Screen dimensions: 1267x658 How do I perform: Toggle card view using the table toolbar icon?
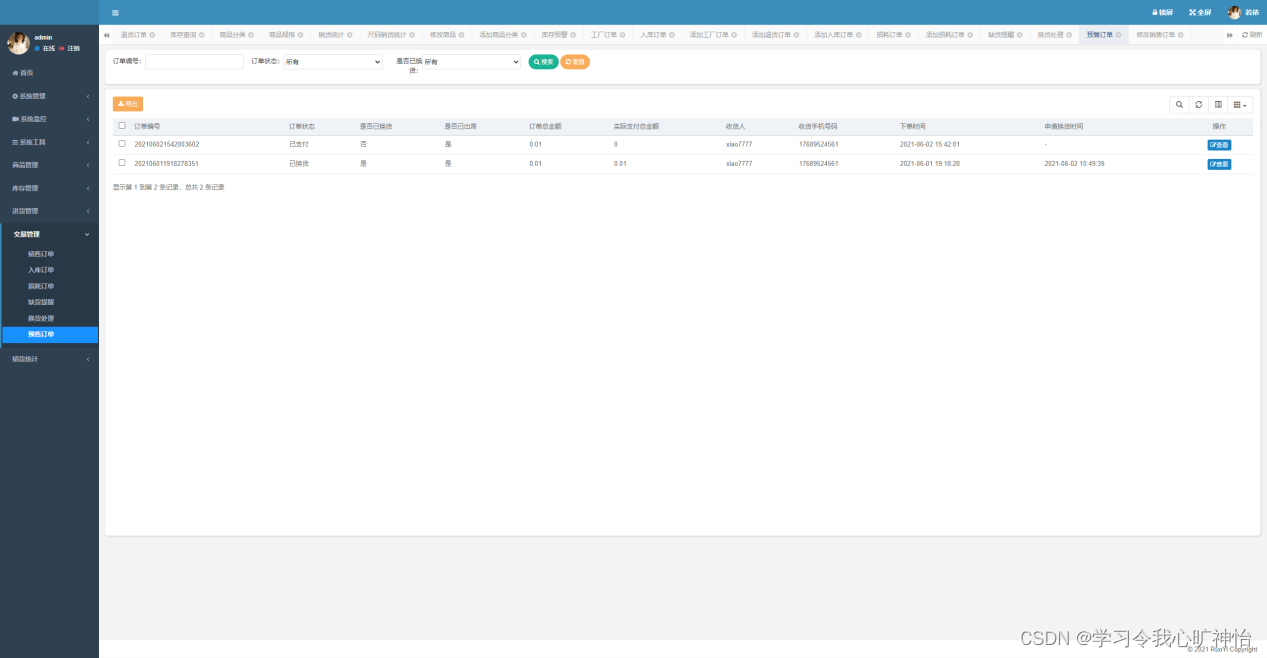pos(1218,104)
